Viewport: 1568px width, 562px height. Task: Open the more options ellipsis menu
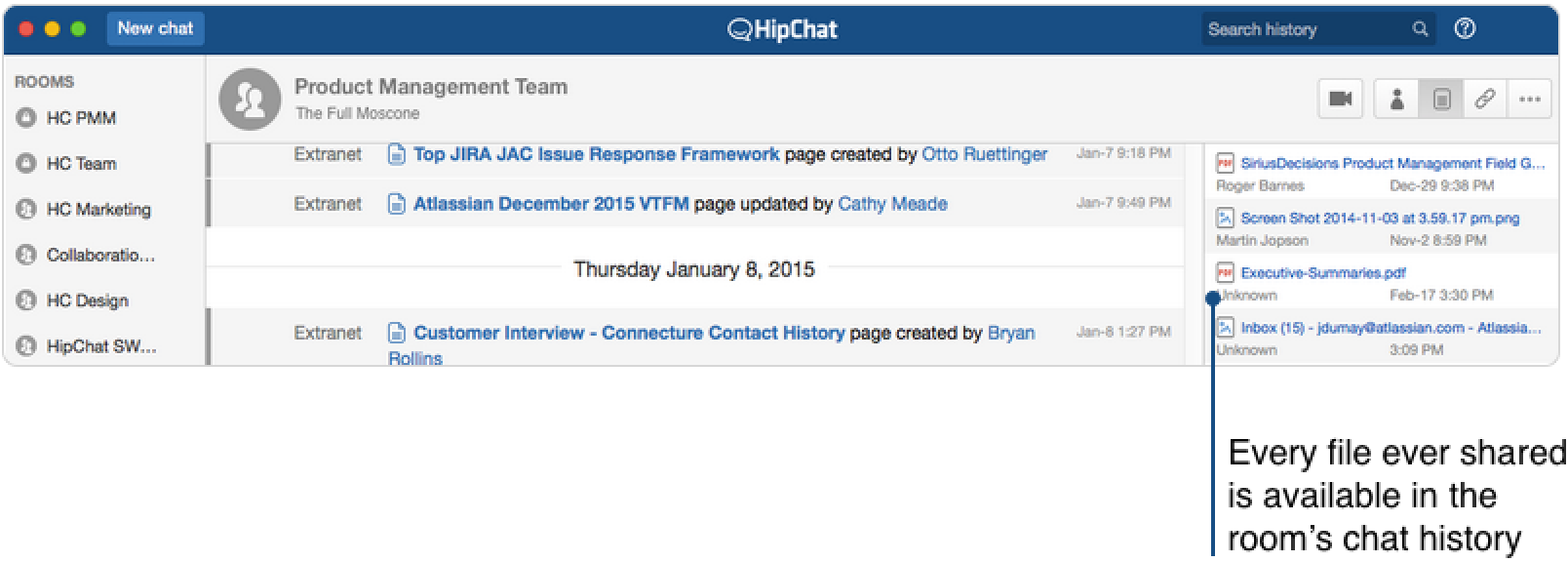pos(1530,99)
